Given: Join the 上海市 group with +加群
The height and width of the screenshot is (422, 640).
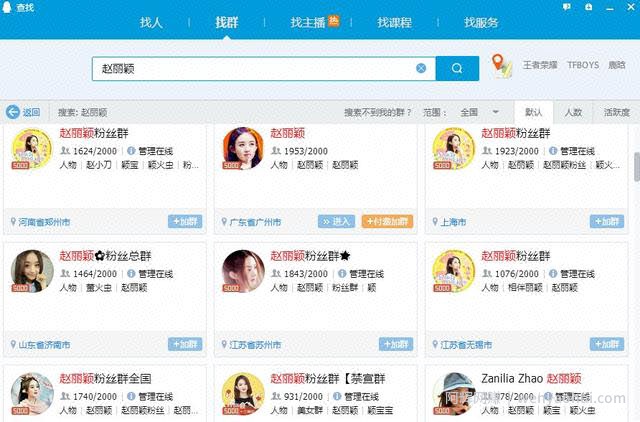Looking at the screenshot, I should [x=607, y=222].
